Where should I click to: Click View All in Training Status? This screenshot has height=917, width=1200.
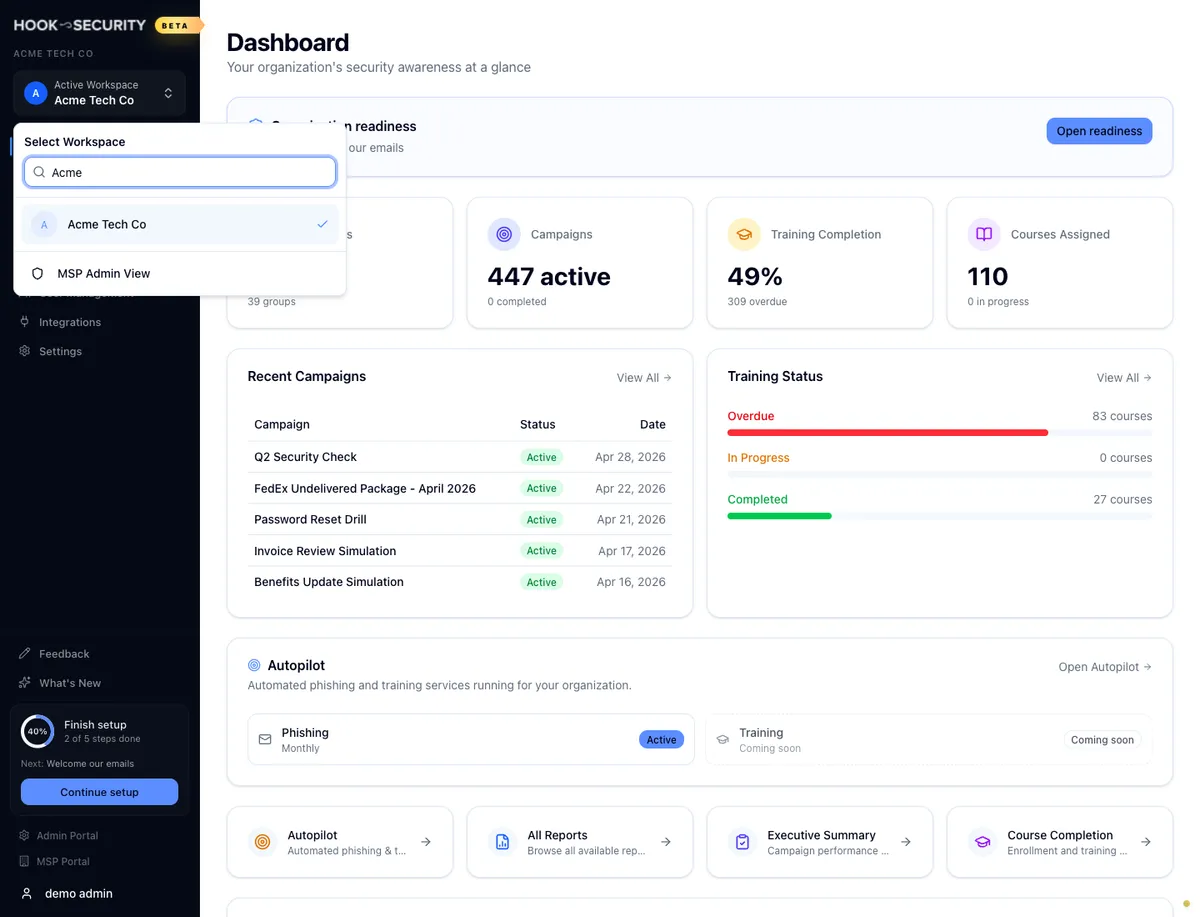pyautogui.click(x=1124, y=378)
